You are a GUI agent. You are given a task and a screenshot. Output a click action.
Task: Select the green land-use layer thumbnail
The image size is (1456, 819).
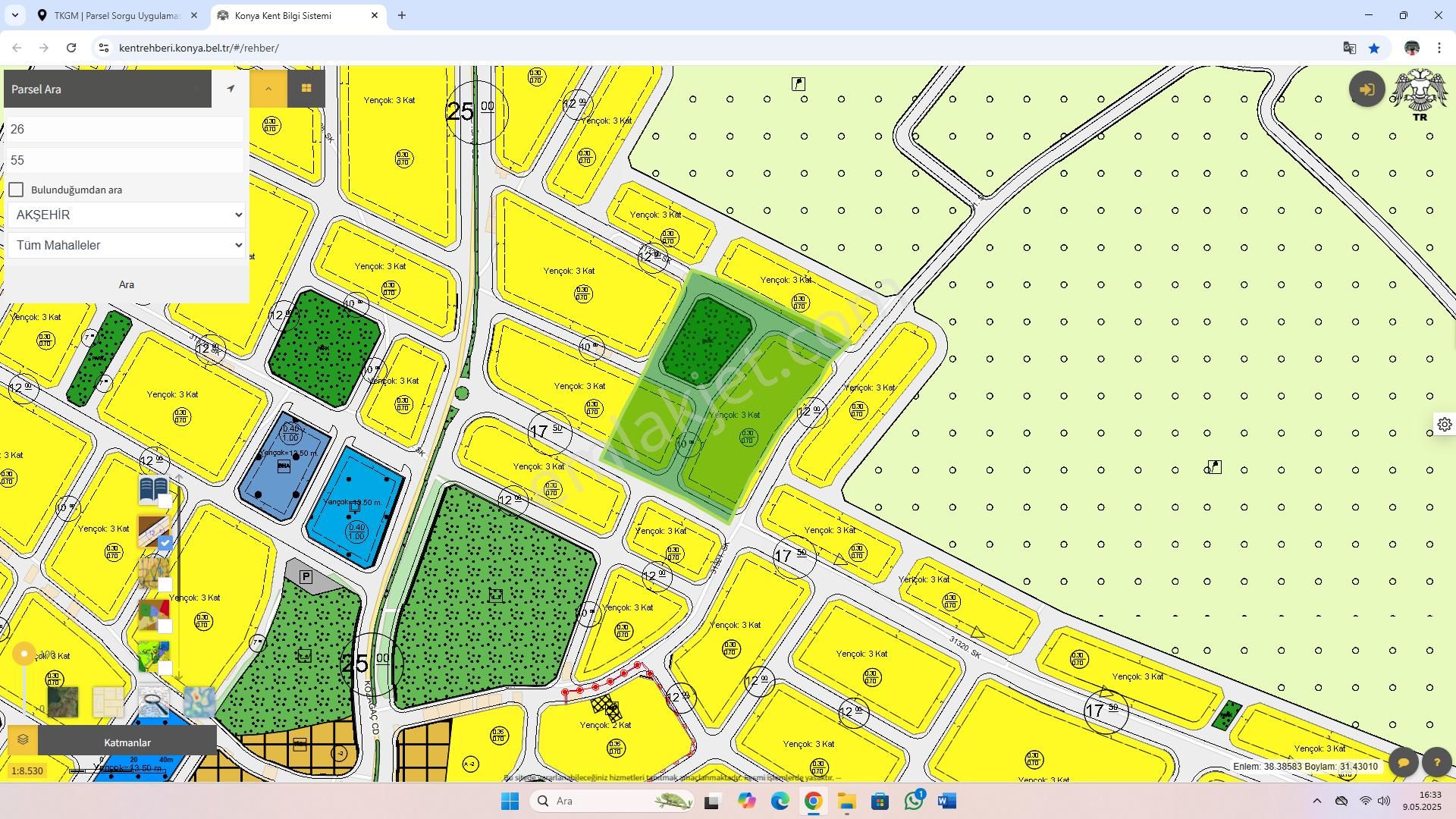point(153,656)
